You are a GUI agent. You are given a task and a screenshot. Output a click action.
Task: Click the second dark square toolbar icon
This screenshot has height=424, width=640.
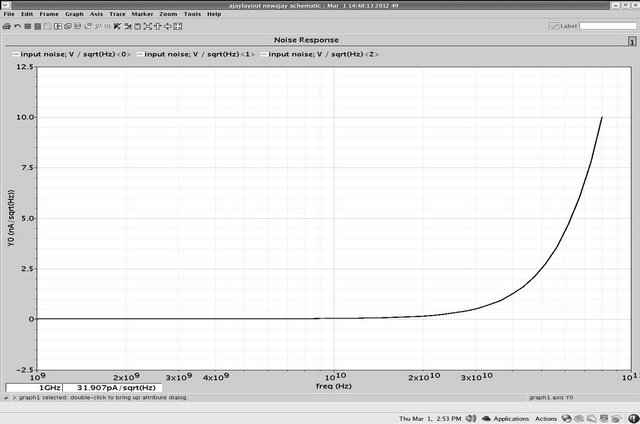pos(38,26)
